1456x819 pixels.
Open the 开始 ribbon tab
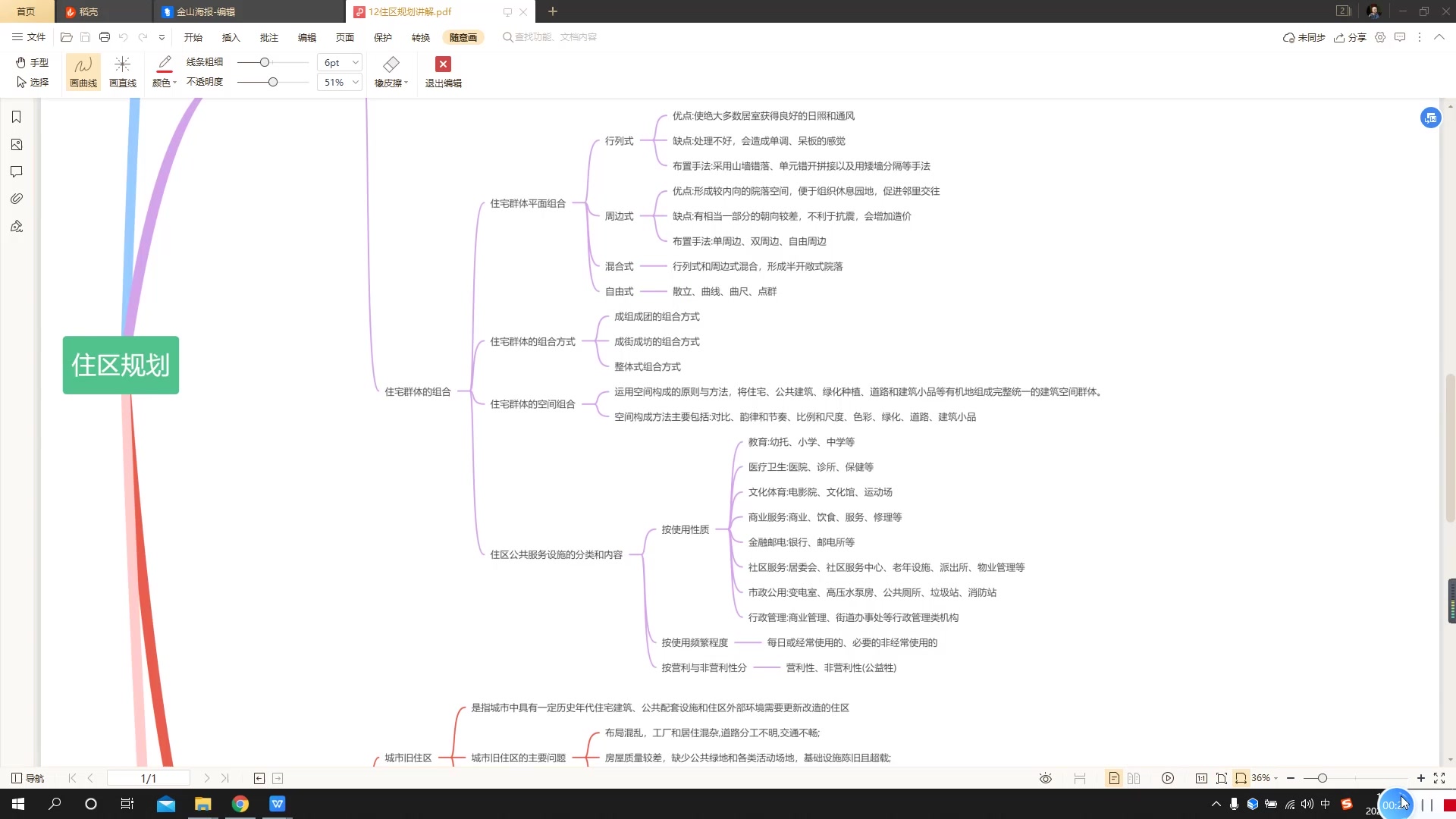pyautogui.click(x=193, y=37)
